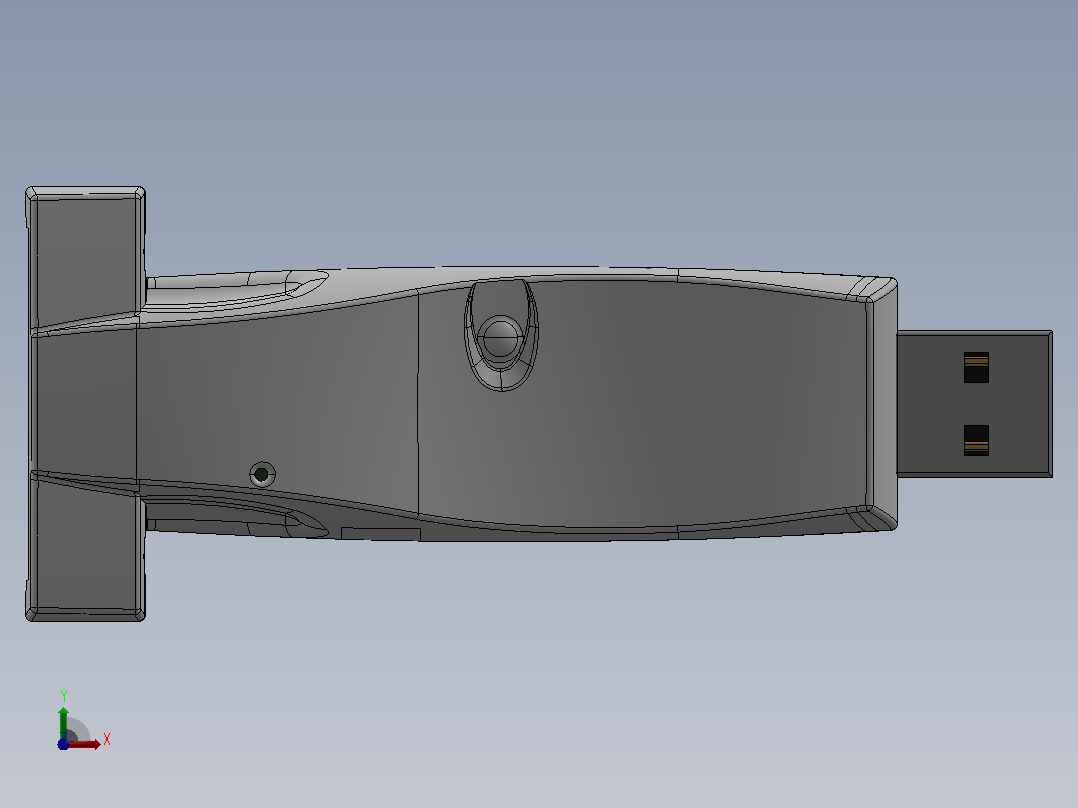Select the metal USB connector plug
Screen dimensions: 1078x808
tap(974, 404)
